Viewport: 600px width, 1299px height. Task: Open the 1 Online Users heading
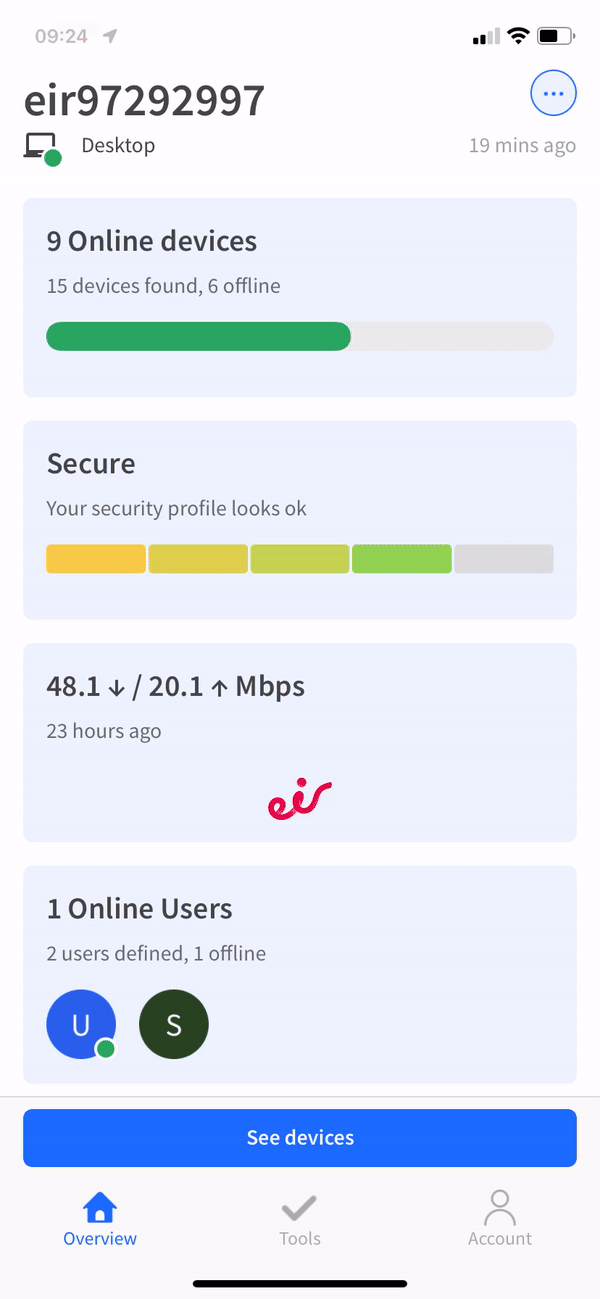(x=140, y=909)
